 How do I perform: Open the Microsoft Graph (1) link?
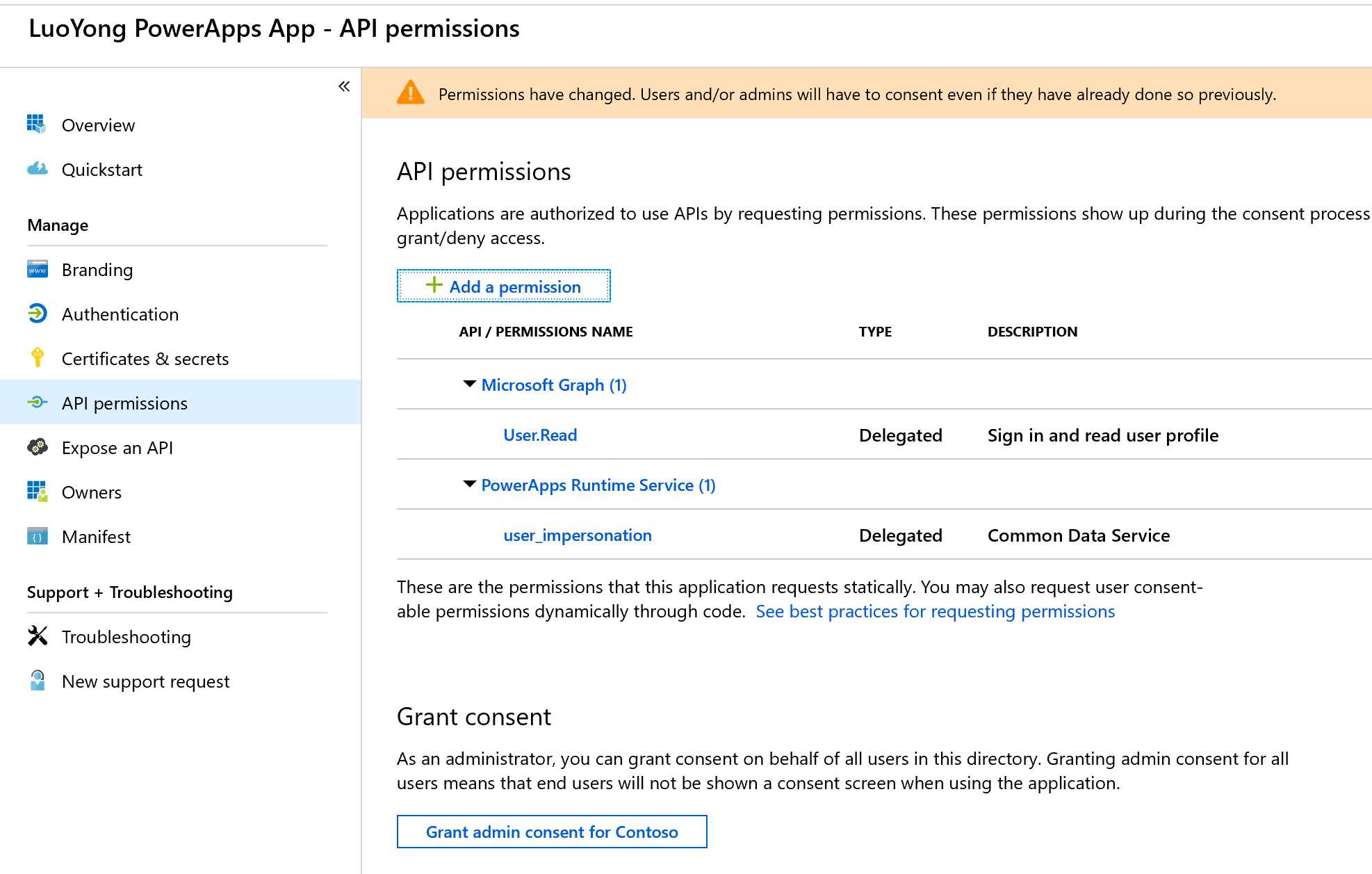(x=554, y=385)
